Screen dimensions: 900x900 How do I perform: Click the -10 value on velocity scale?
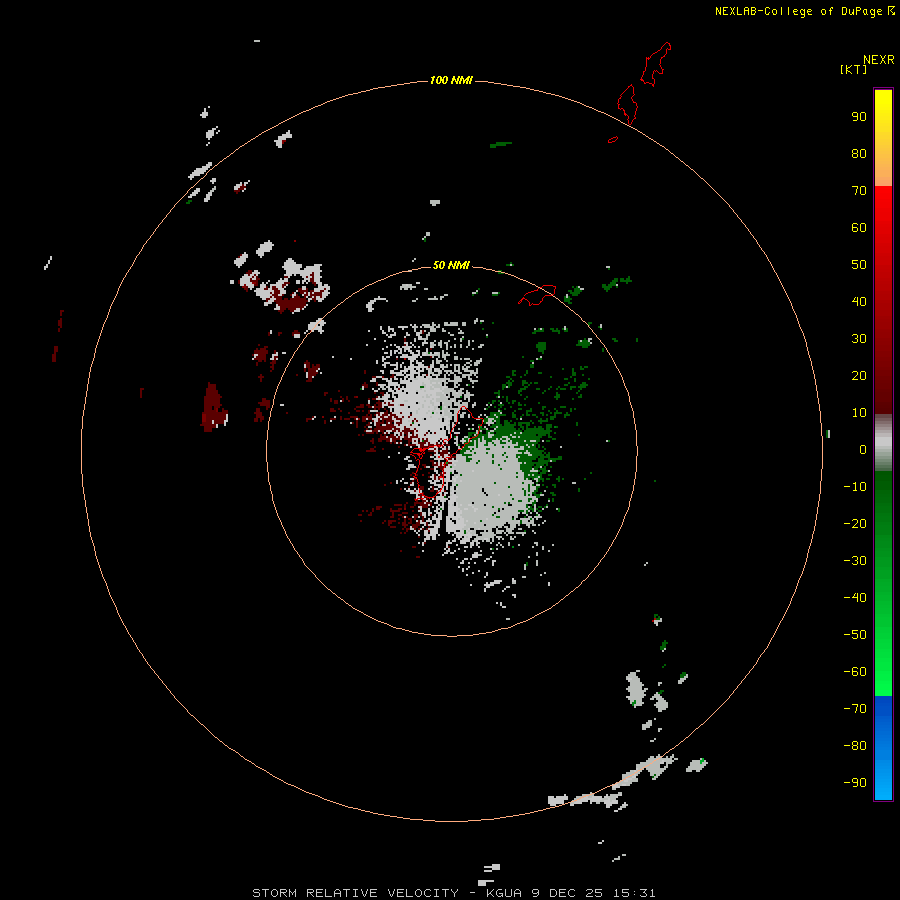[x=855, y=487]
